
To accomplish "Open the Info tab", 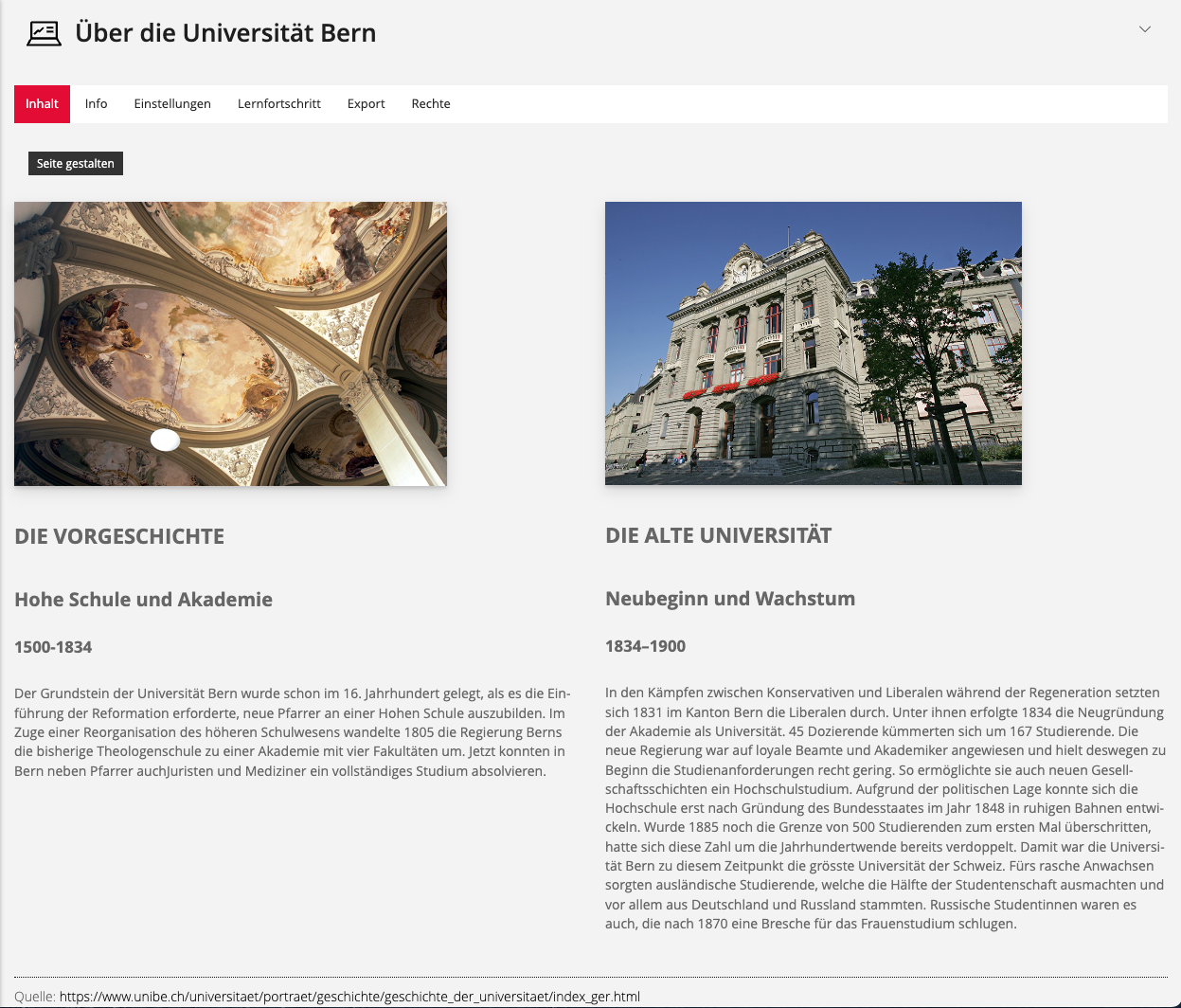I will click(96, 104).
